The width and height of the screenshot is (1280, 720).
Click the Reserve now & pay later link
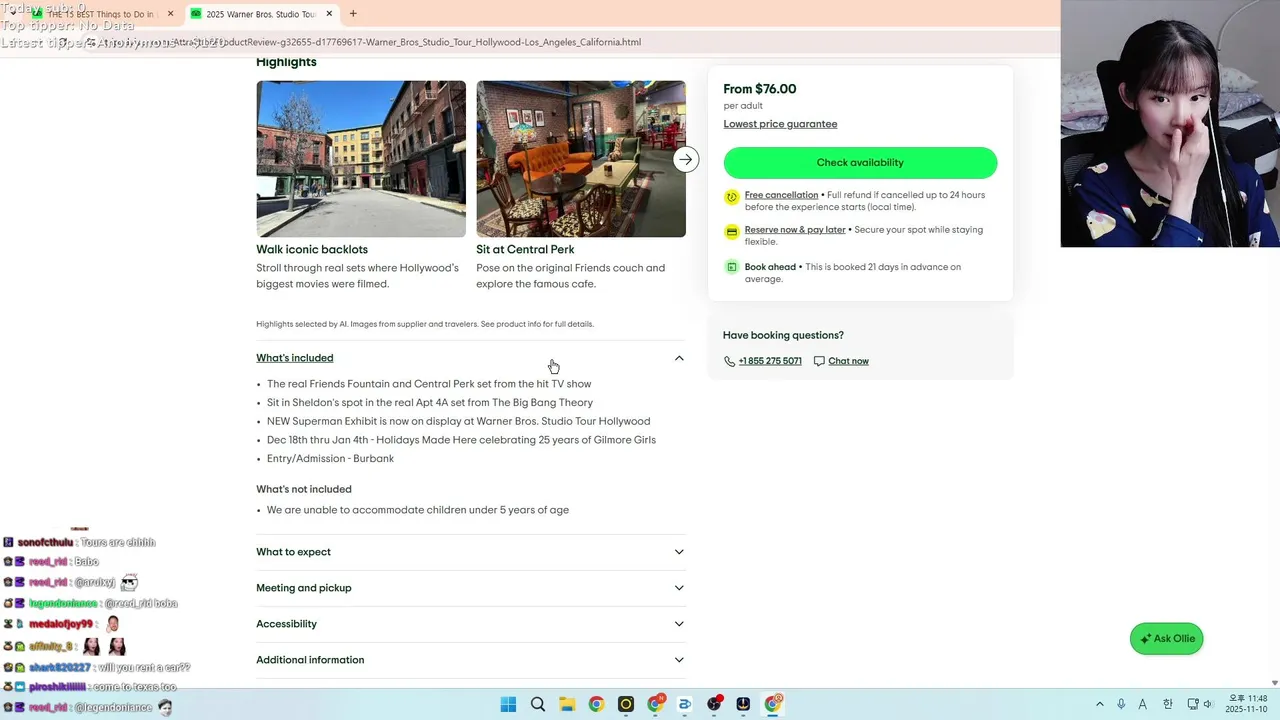pyautogui.click(x=795, y=230)
